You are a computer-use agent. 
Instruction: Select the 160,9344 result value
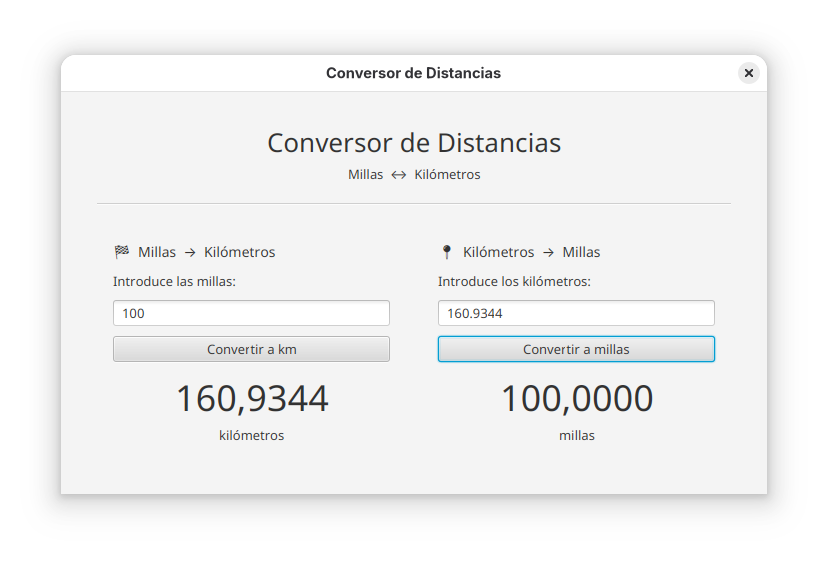[x=252, y=399]
